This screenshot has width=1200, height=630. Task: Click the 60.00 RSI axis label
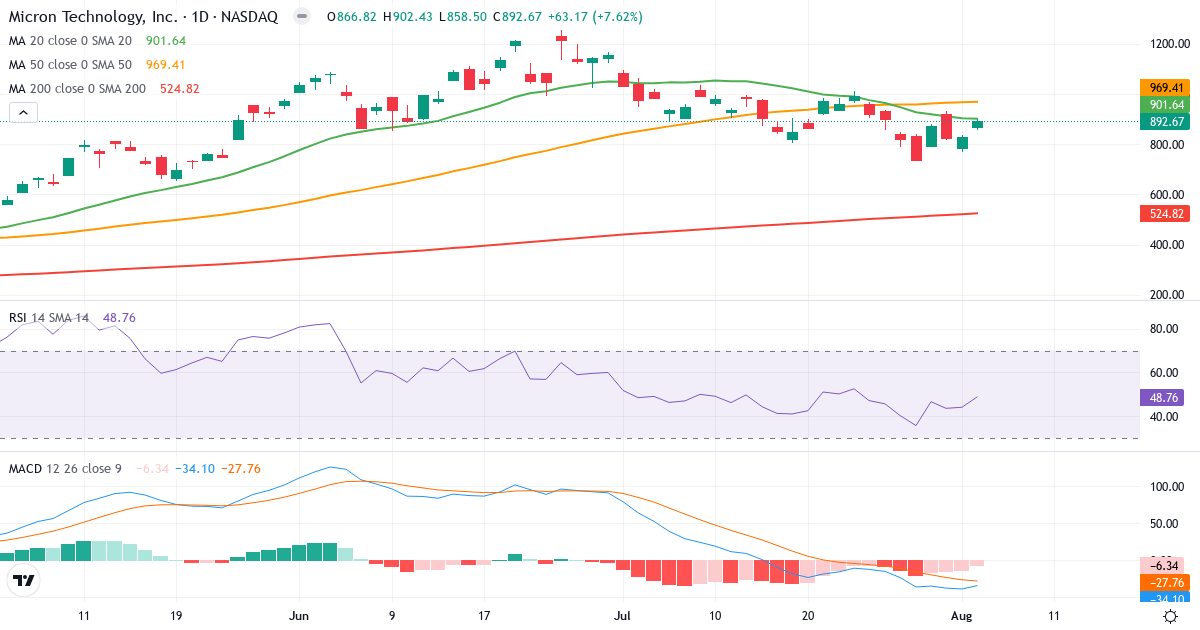pyautogui.click(x=1166, y=372)
